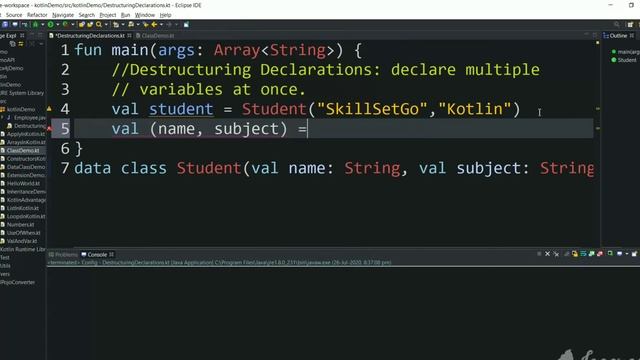
Task: Click the Quick Access search icon
Action: click(x=616, y=24)
